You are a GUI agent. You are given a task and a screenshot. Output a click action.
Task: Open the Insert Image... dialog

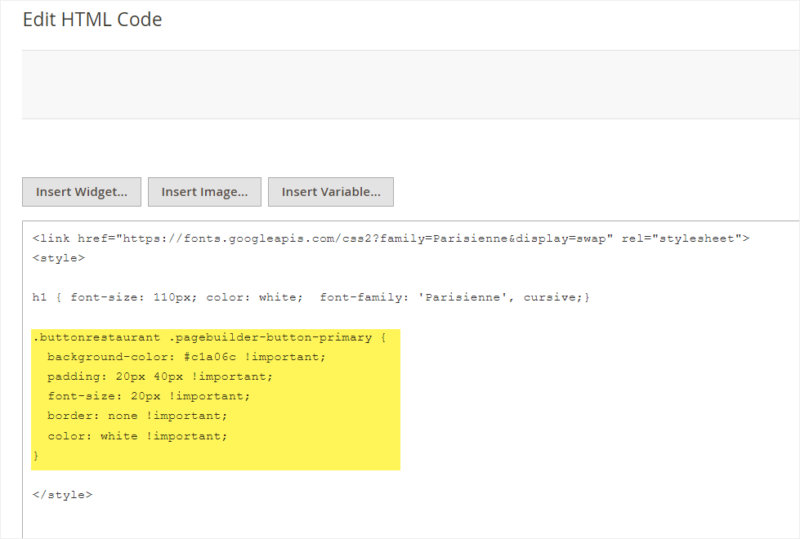click(x=205, y=192)
